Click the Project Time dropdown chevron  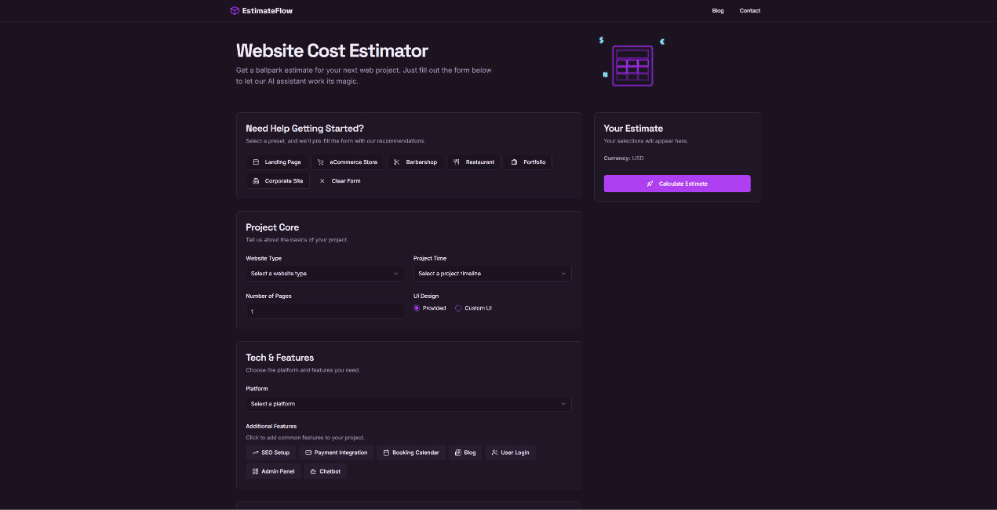pyautogui.click(x=563, y=273)
